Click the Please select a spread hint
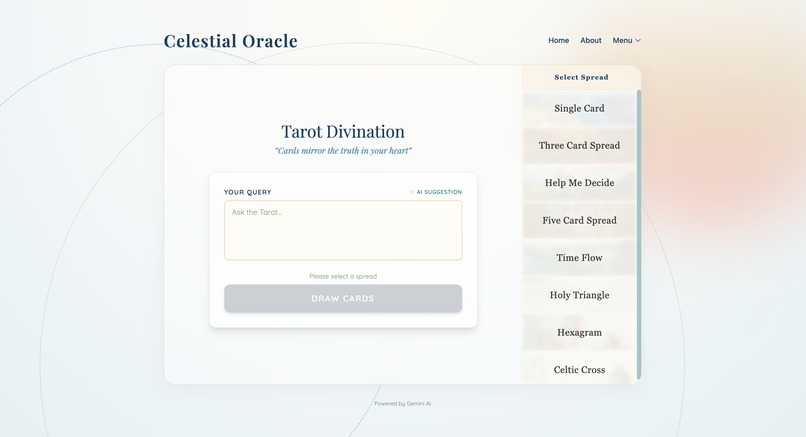Image resolution: width=806 pixels, height=437 pixels. coord(343,276)
